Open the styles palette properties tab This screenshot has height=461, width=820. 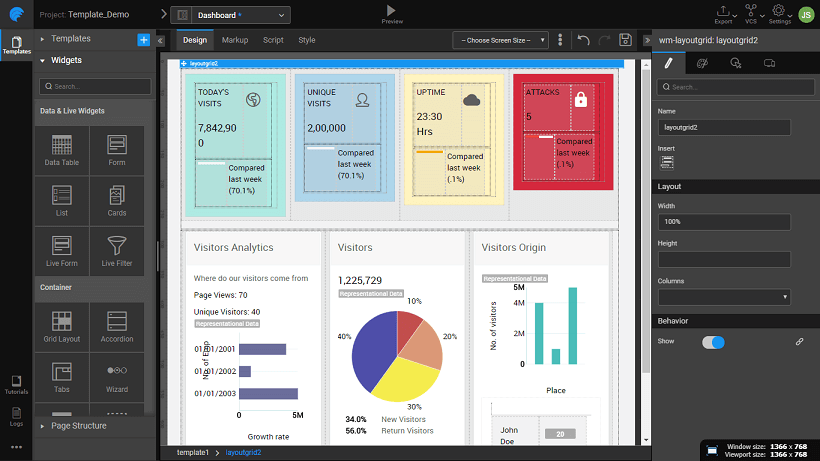(701, 63)
